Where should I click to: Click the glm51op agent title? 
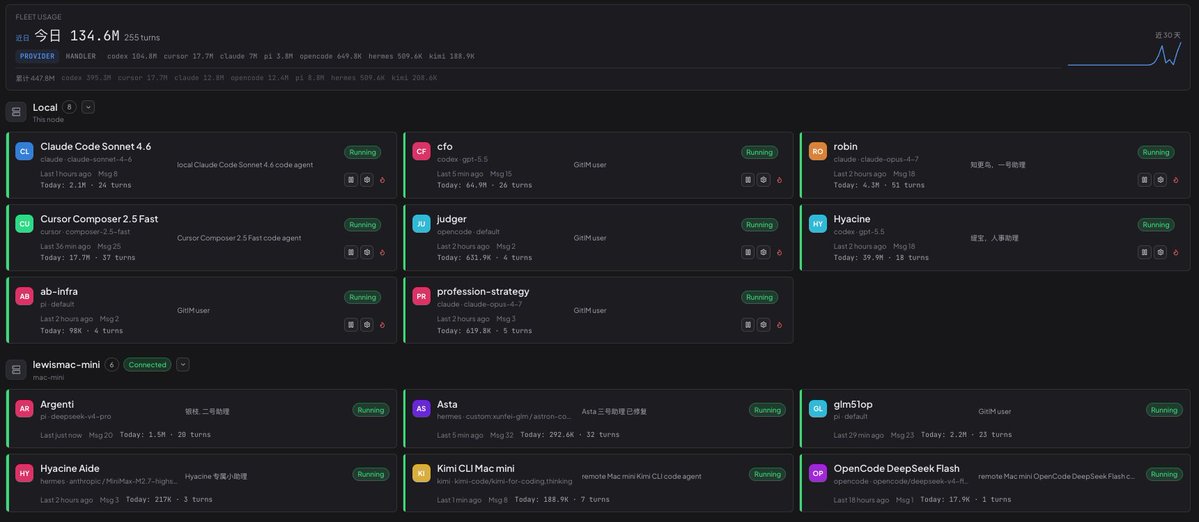coord(853,404)
